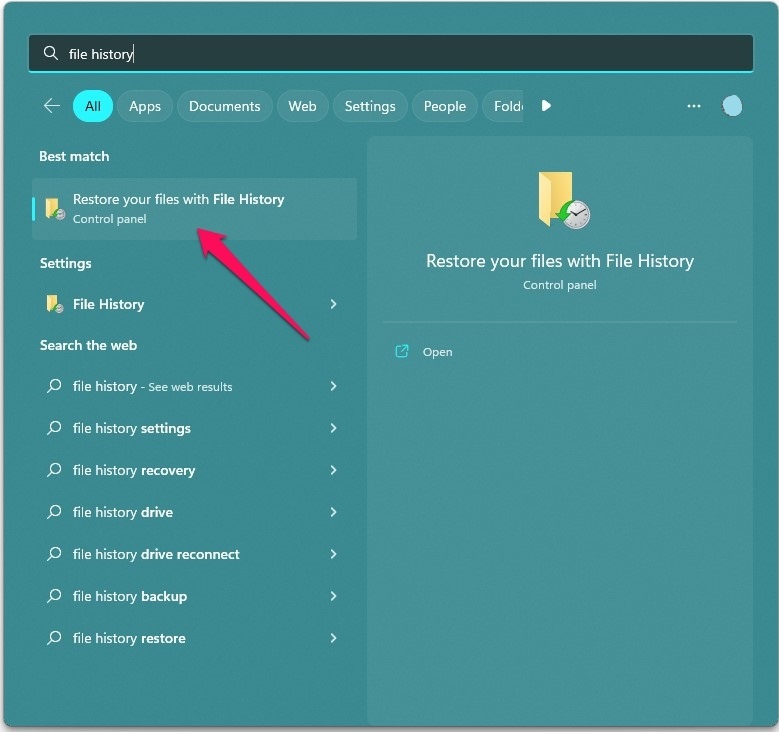Image resolution: width=779 pixels, height=732 pixels.
Task: Click magnifier icon beside 'See web results'
Action: (x=54, y=386)
